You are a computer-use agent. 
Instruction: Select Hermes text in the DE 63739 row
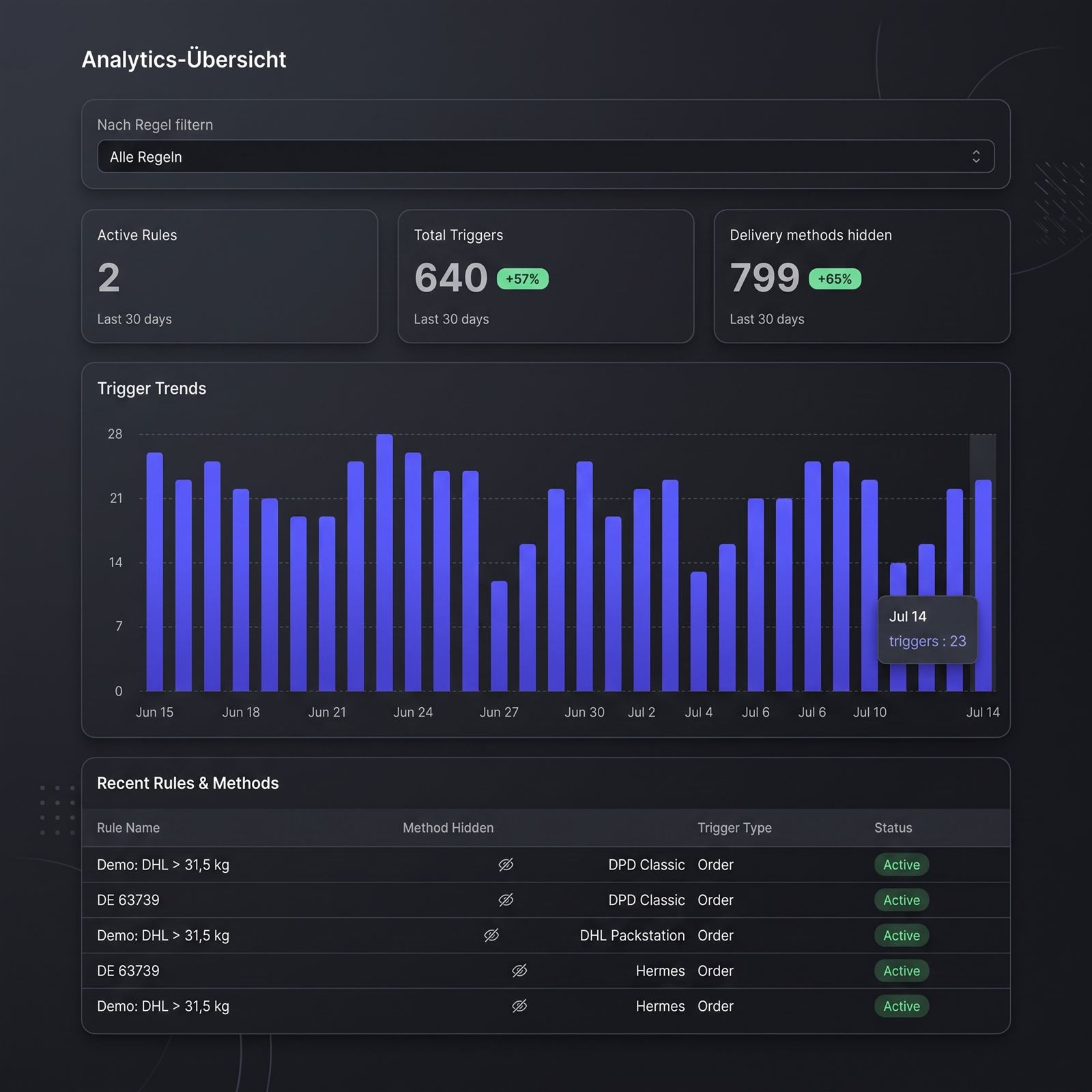[x=660, y=971]
